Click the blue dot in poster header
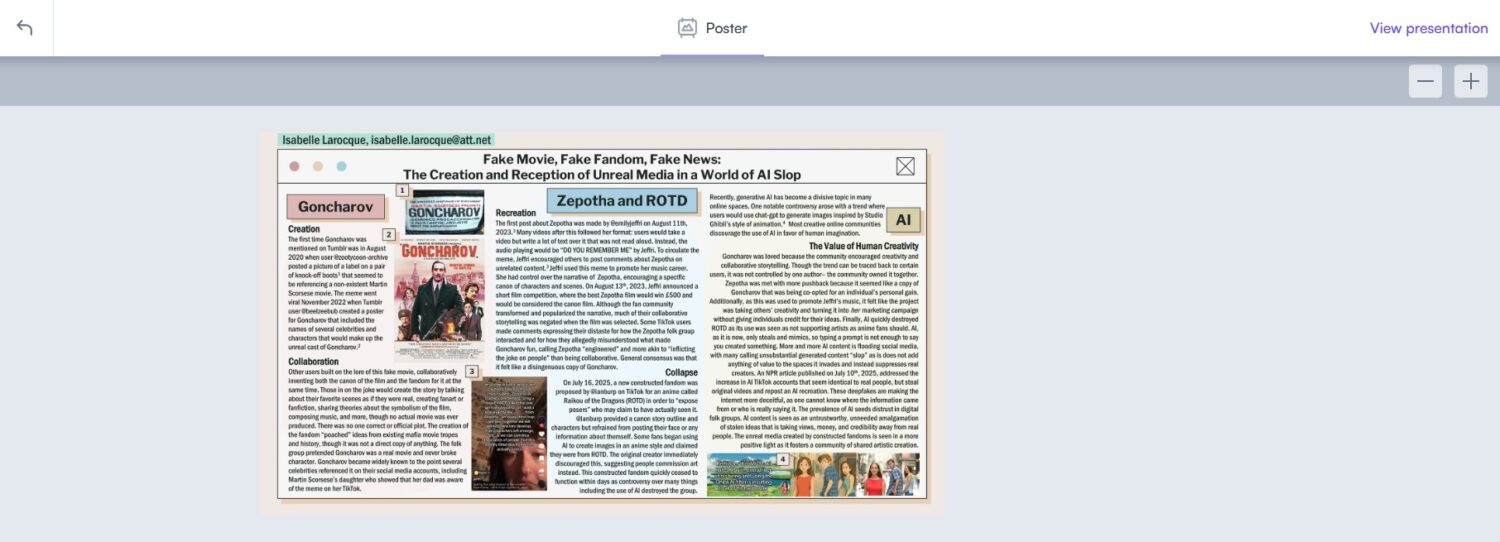The width and height of the screenshot is (1500, 542). coord(342,166)
